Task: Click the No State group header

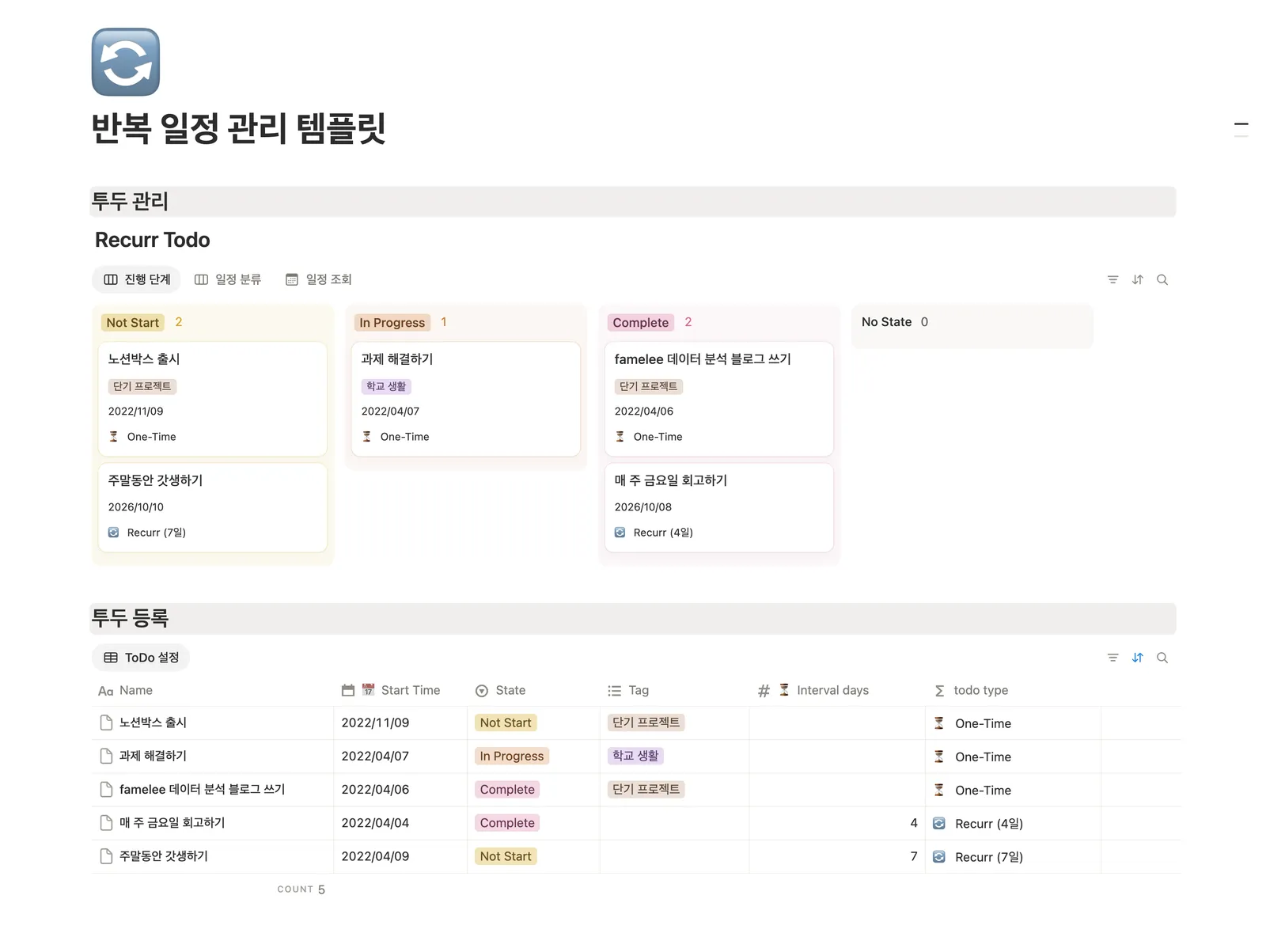Action: tap(886, 322)
